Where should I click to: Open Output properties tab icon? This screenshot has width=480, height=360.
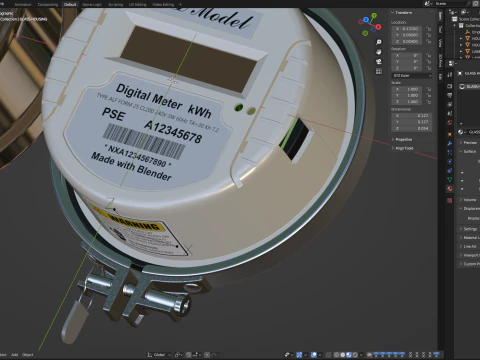pyautogui.click(x=450, y=95)
